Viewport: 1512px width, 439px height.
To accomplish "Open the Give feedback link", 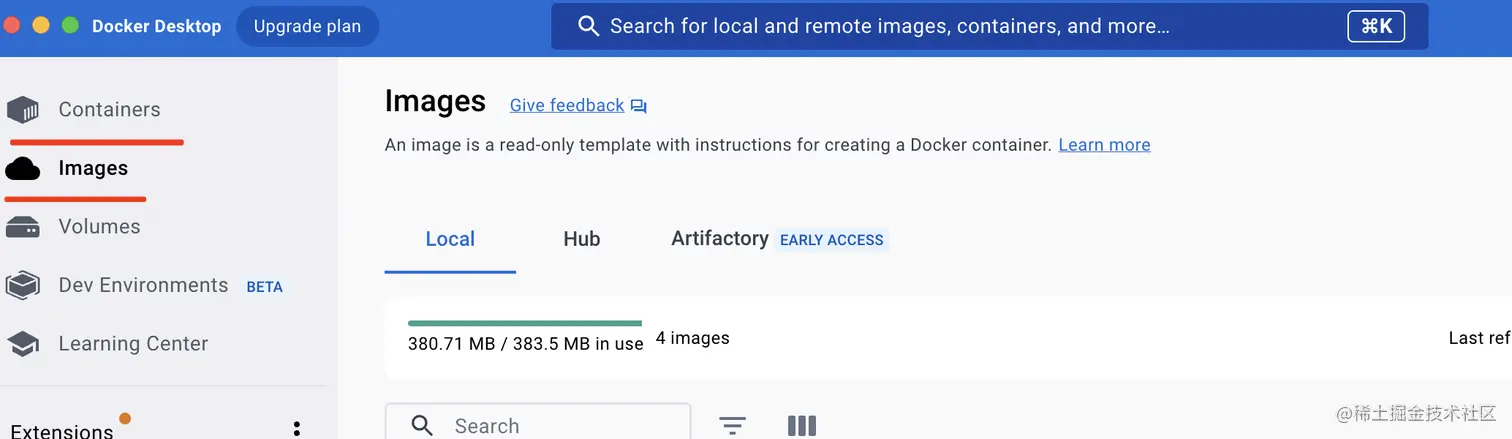I will tap(567, 105).
